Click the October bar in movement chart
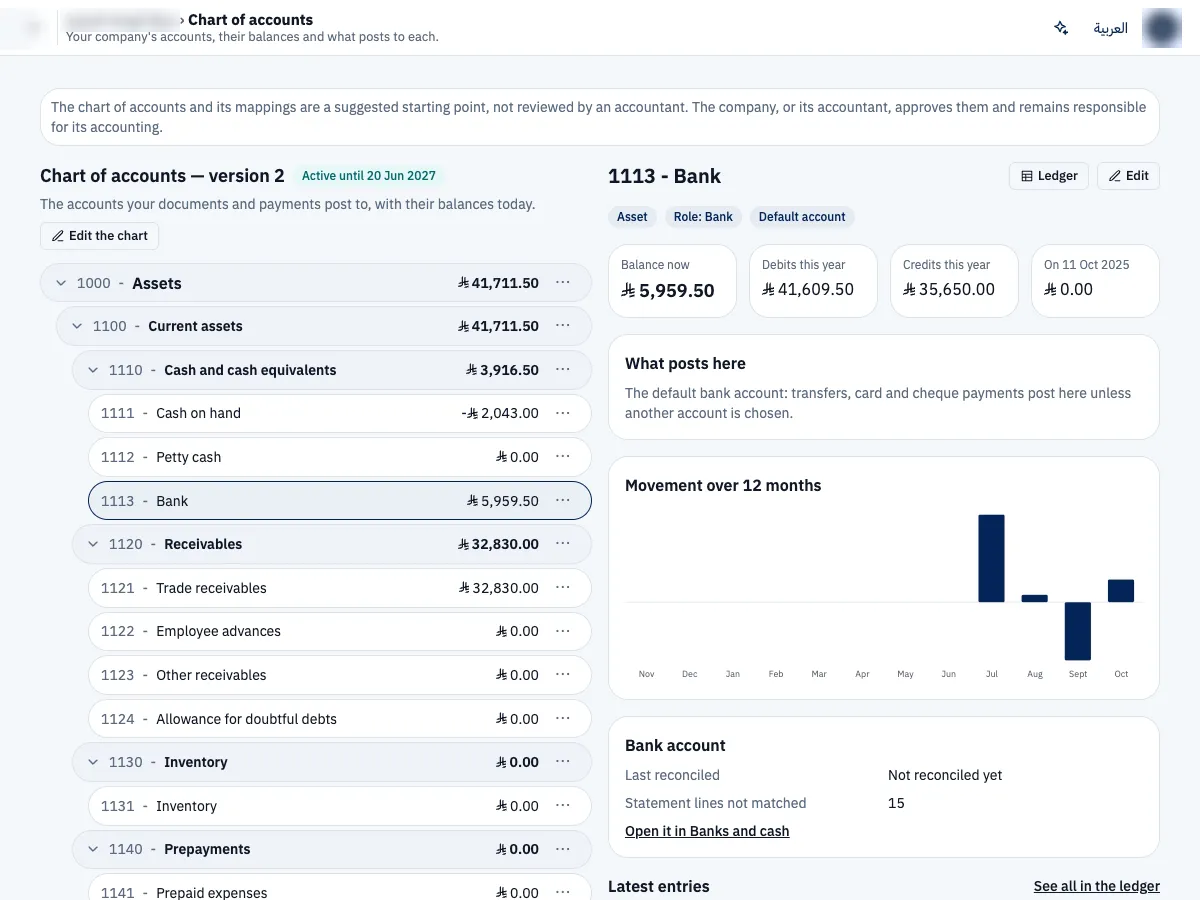Viewport: 1200px width, 900px height. coord(1121,590)
